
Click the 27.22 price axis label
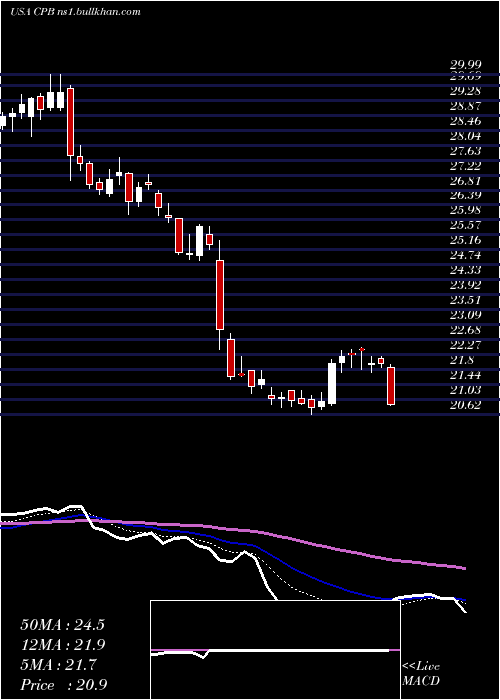465,166
